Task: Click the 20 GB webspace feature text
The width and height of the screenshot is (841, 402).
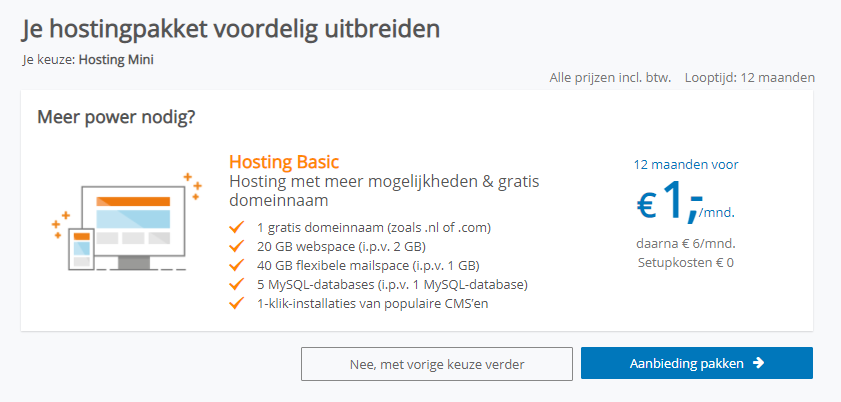Action: [x=341, y=246]
